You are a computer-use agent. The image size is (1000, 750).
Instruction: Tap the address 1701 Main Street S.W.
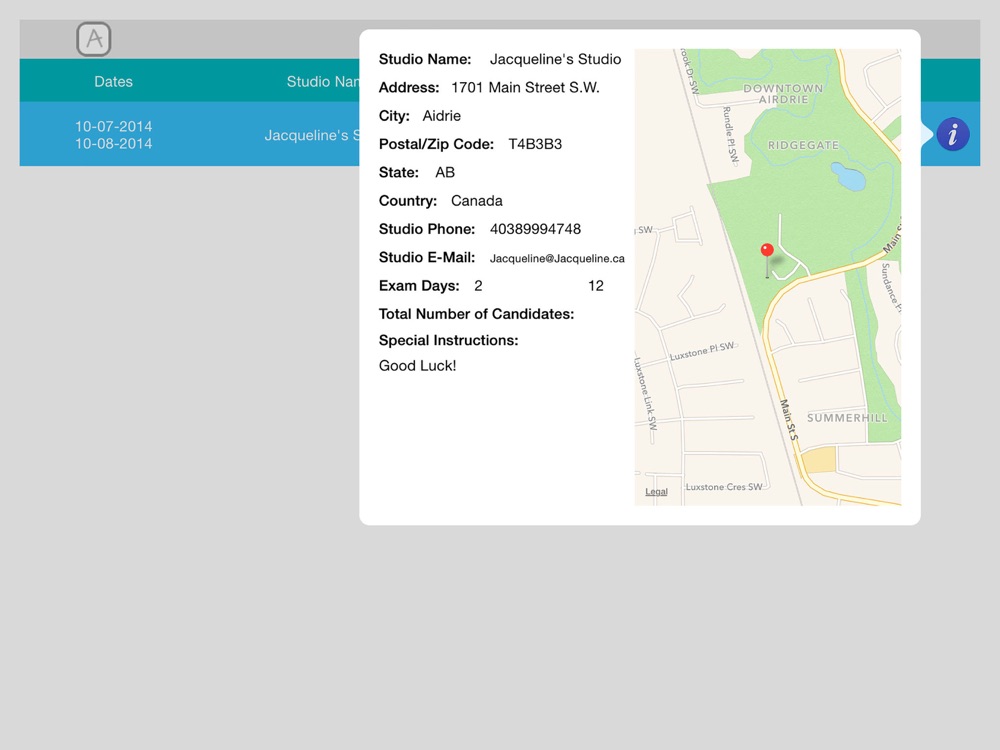(x=526, y=87)
